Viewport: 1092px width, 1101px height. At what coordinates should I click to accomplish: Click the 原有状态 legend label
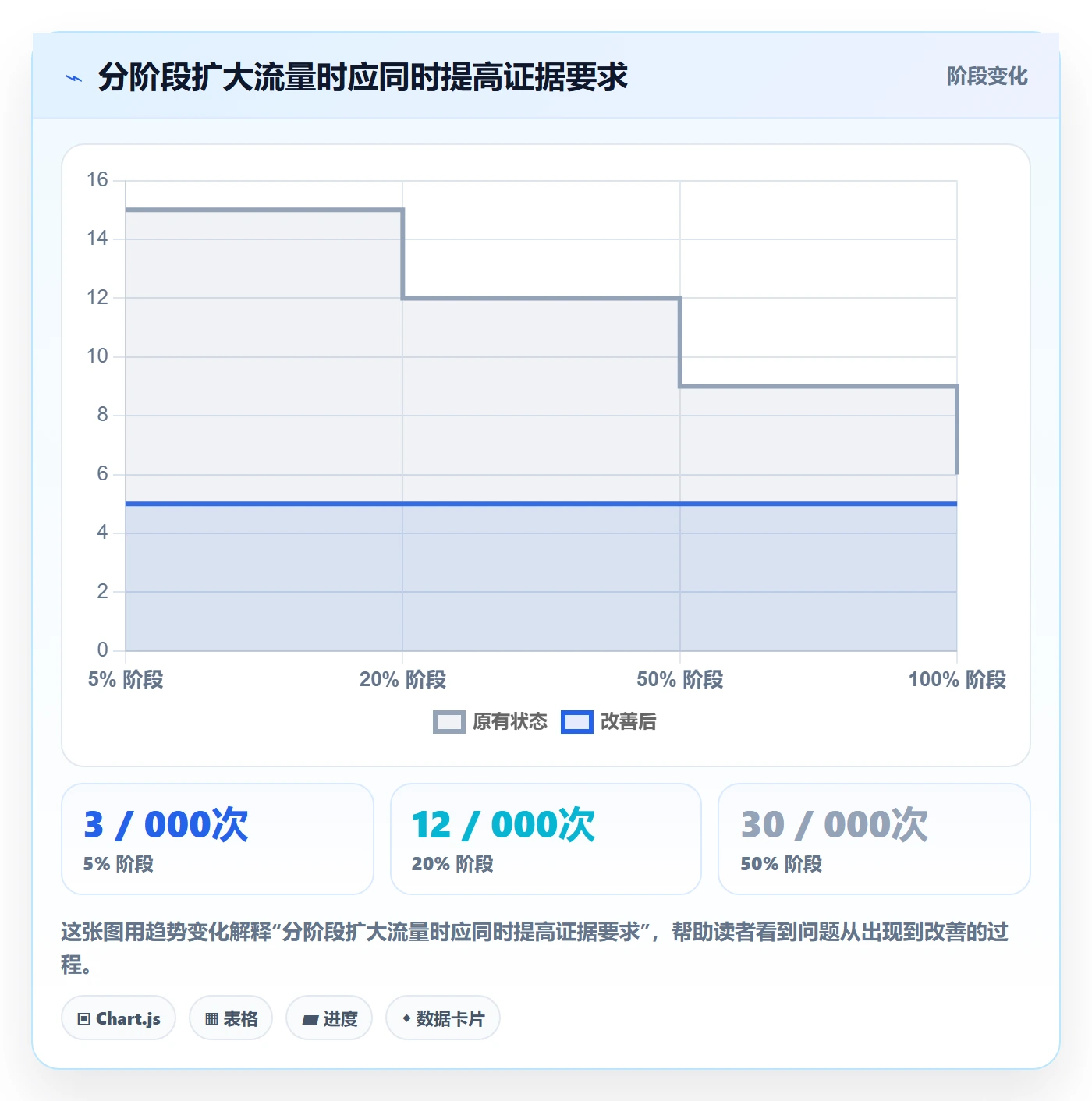tap(510, 722)
